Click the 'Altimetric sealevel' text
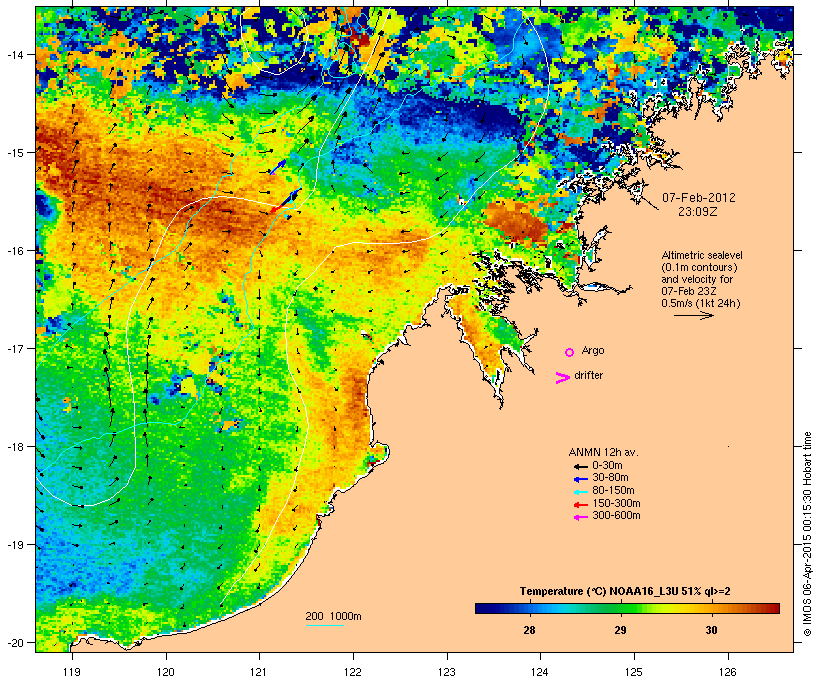Image resolution: width=820 pixels, height=680 pixels. [x=702, y=255]
